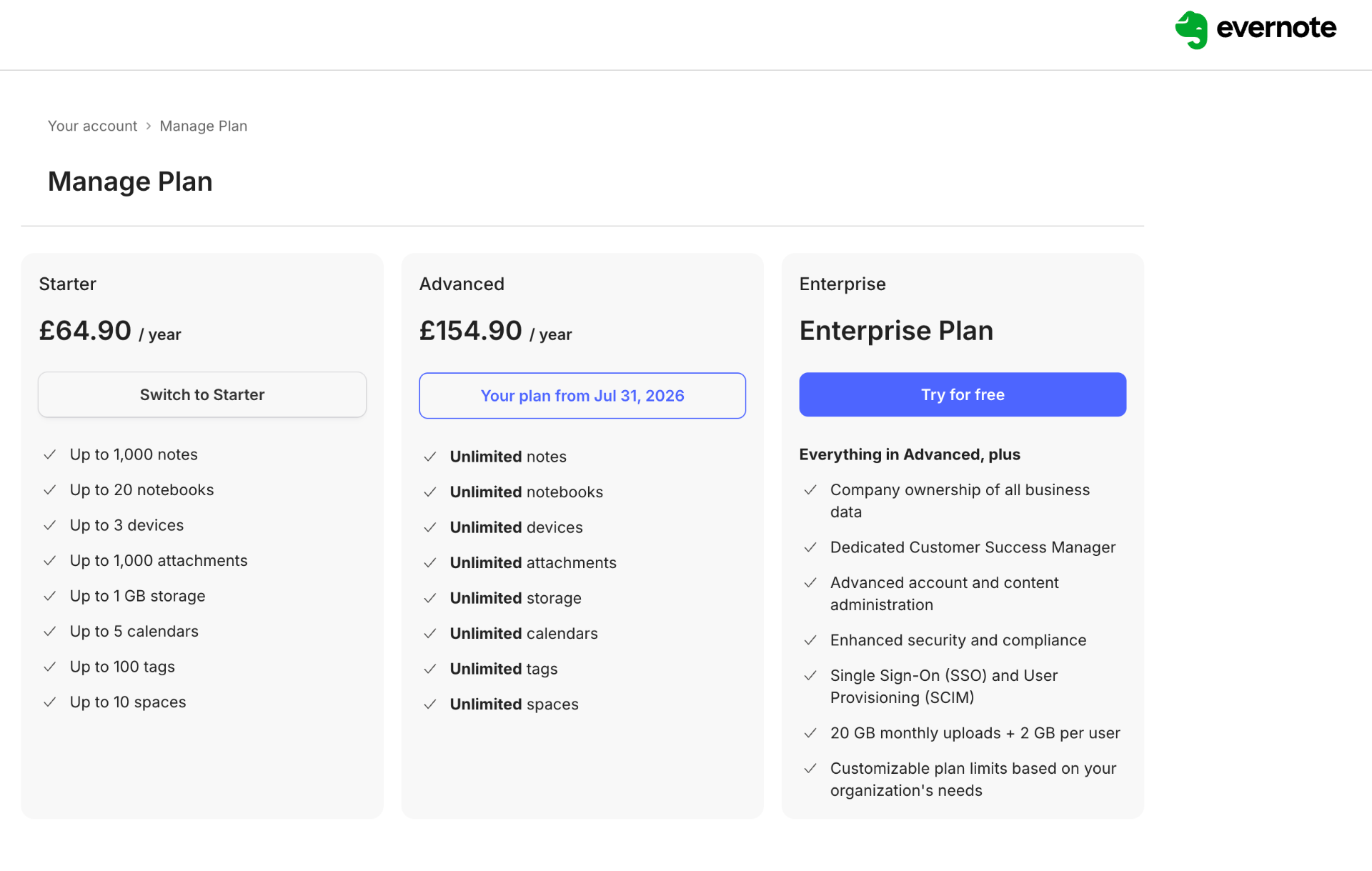Image resolution: width=1372 pixels, height=871 pixels.
Task: Click checkmark beside Advanced account administration
Action: (810, 583)
